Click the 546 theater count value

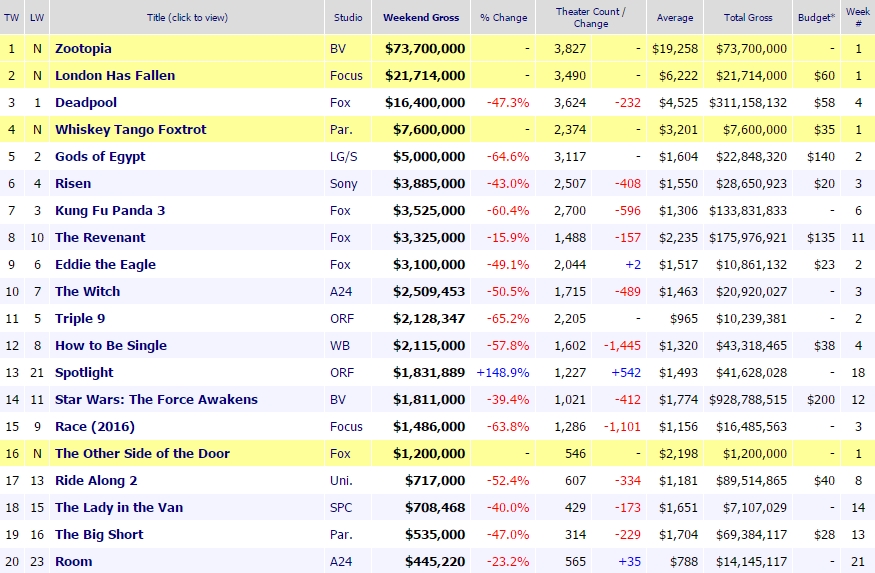576,454
